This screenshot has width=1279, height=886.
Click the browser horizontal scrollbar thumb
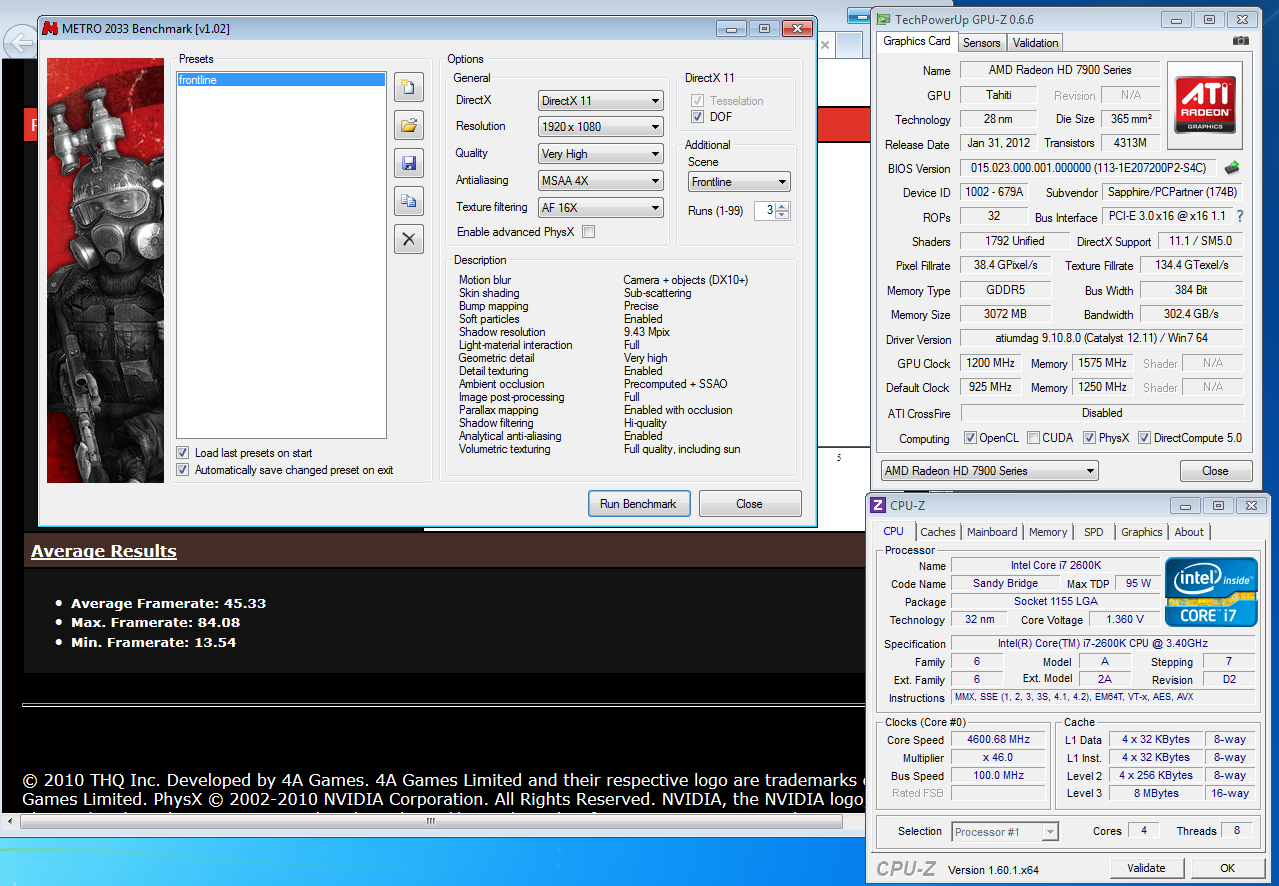430,822
